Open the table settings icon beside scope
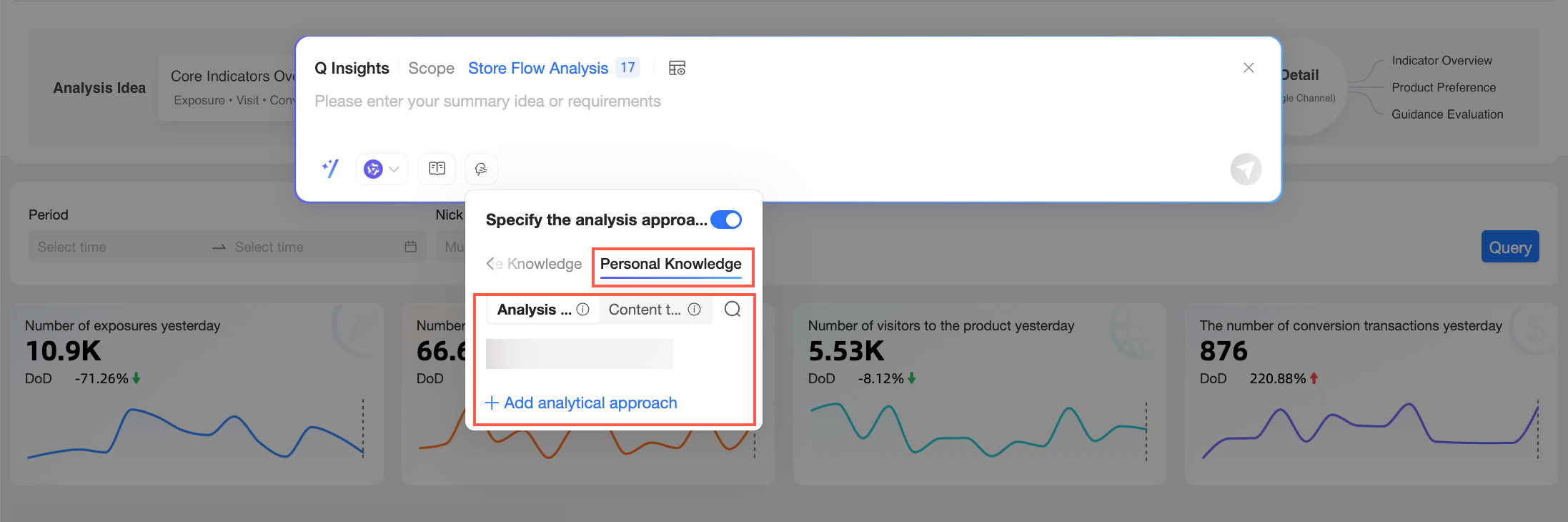 tap(677, 68)
